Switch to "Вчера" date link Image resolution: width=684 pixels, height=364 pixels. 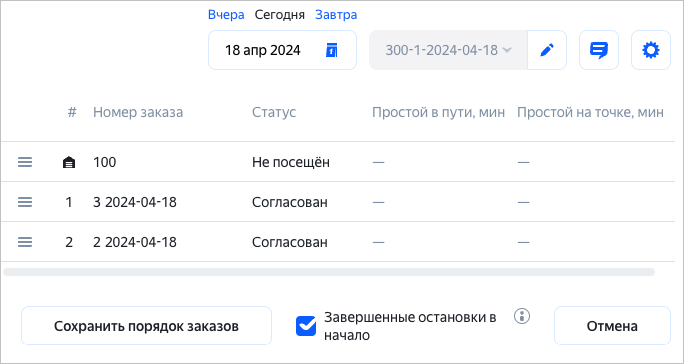pos(226,15)
